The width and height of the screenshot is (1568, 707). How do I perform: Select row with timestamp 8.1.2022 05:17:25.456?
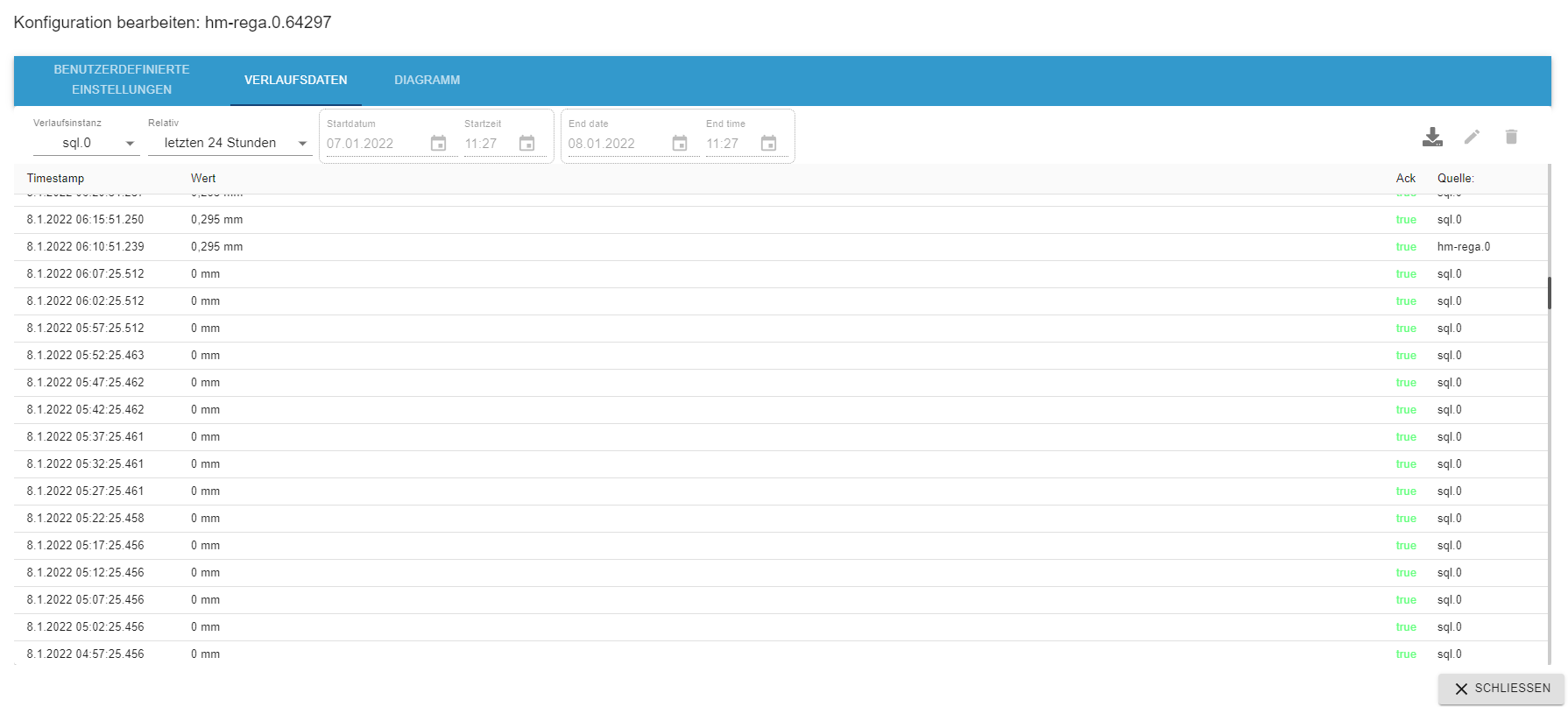(780, 546)
